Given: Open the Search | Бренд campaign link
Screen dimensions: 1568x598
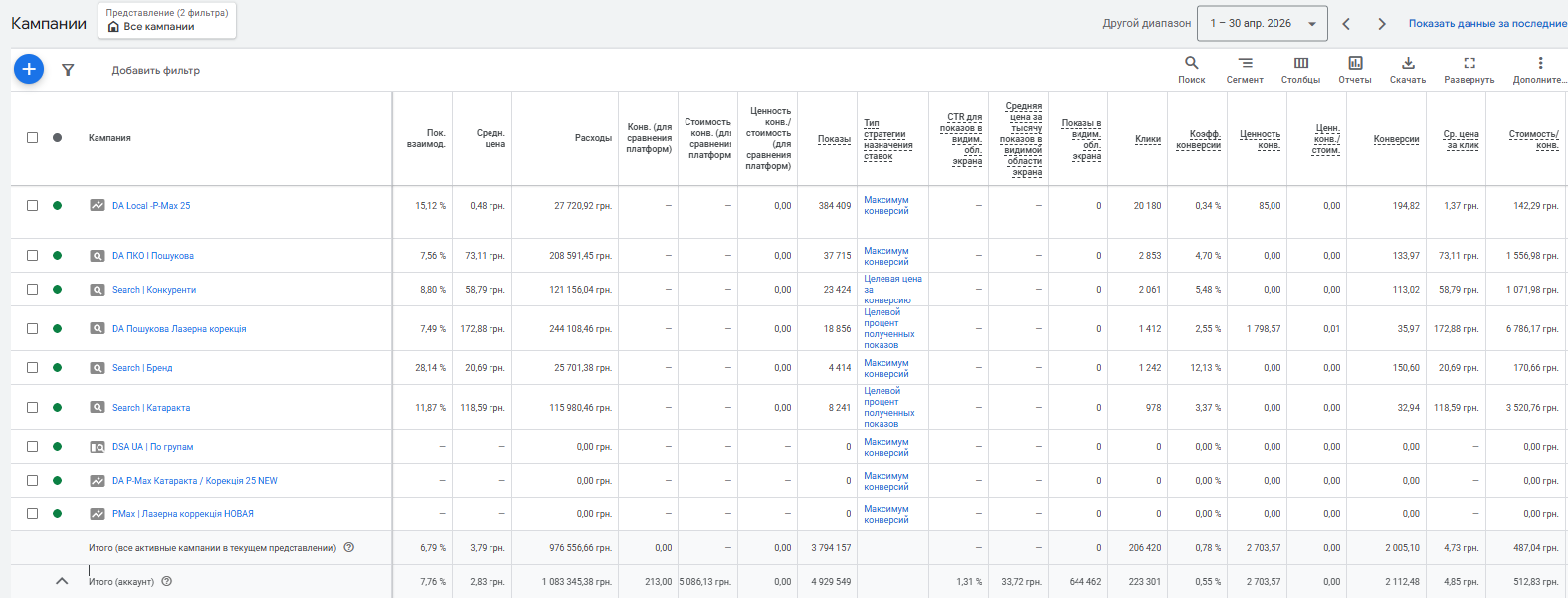Looking at the screenshot, I should coord(142,368).
